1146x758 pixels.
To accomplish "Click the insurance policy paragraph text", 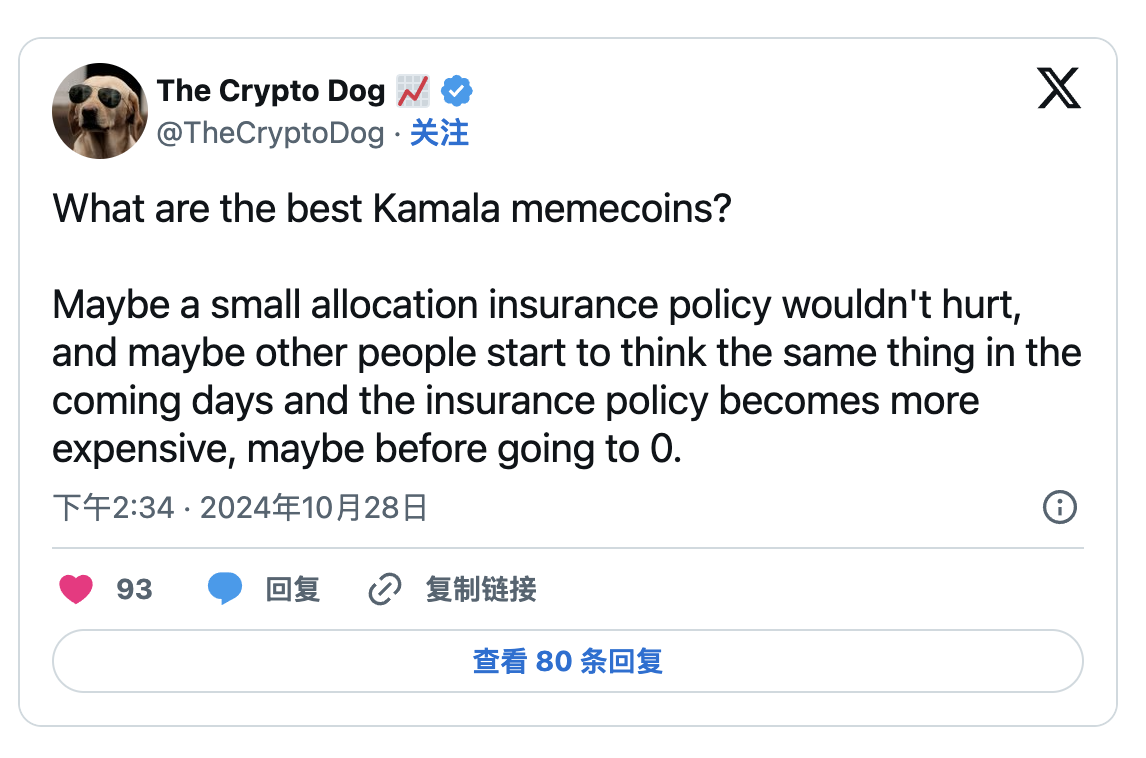I will click(566, 377).
